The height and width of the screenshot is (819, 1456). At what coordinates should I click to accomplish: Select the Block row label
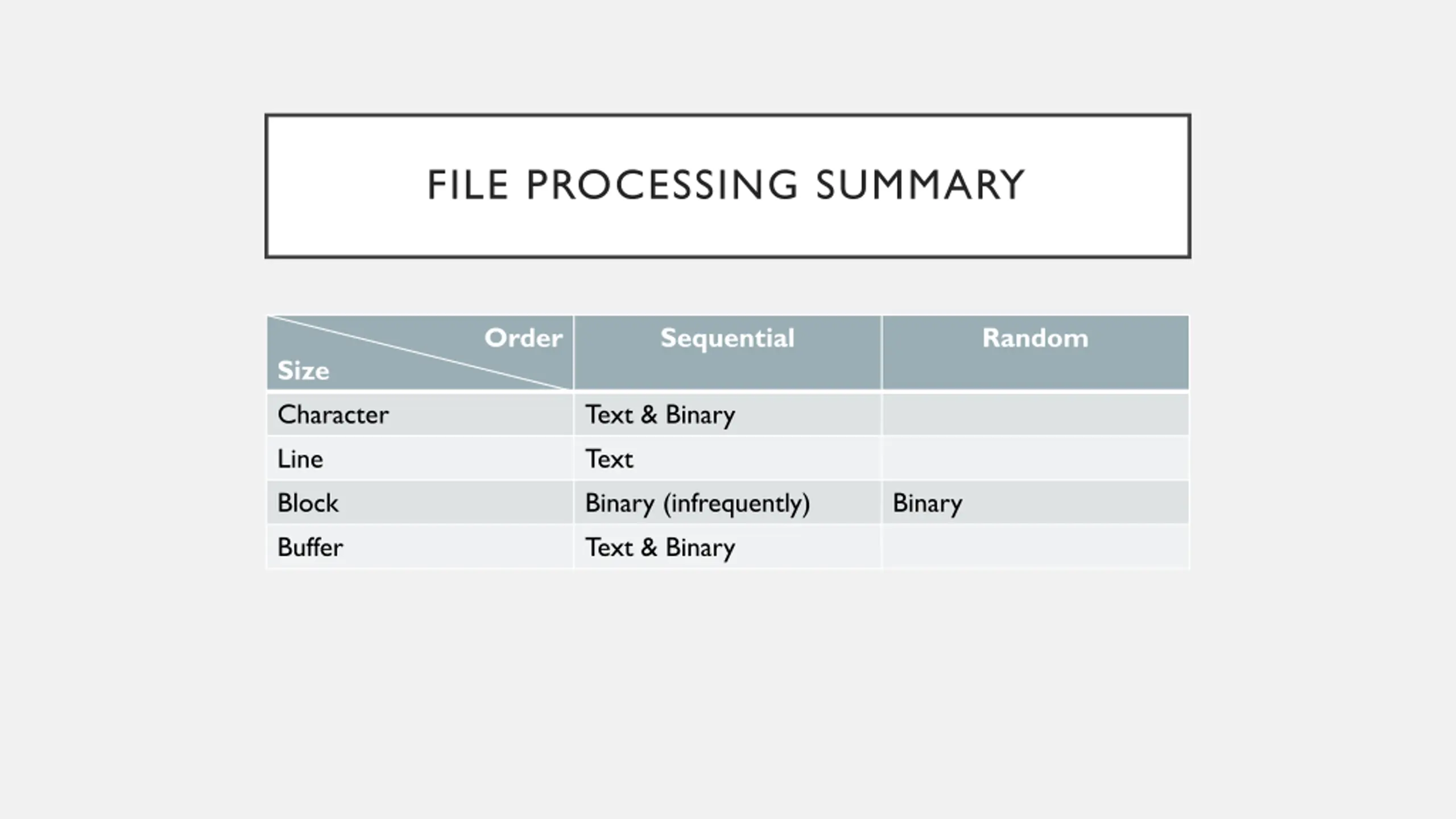point(308,503)
